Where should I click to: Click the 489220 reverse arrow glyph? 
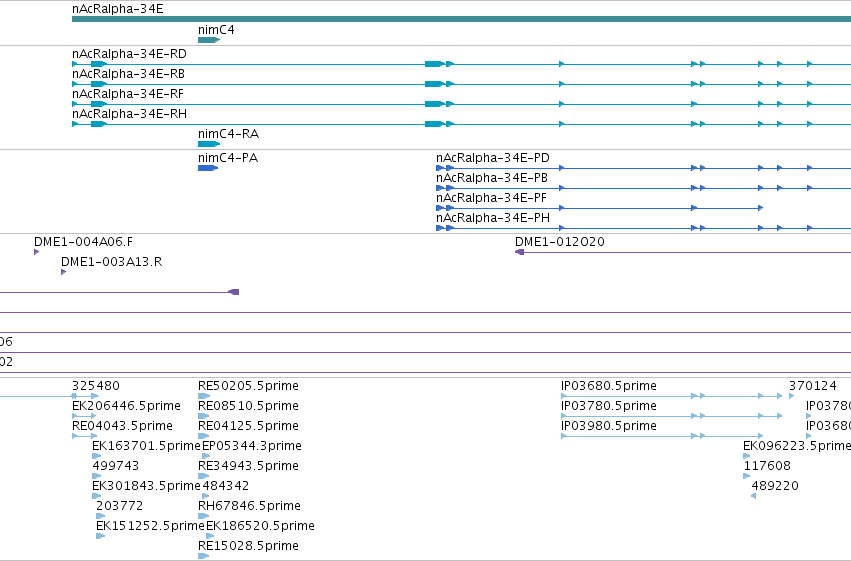pos(753,496)
